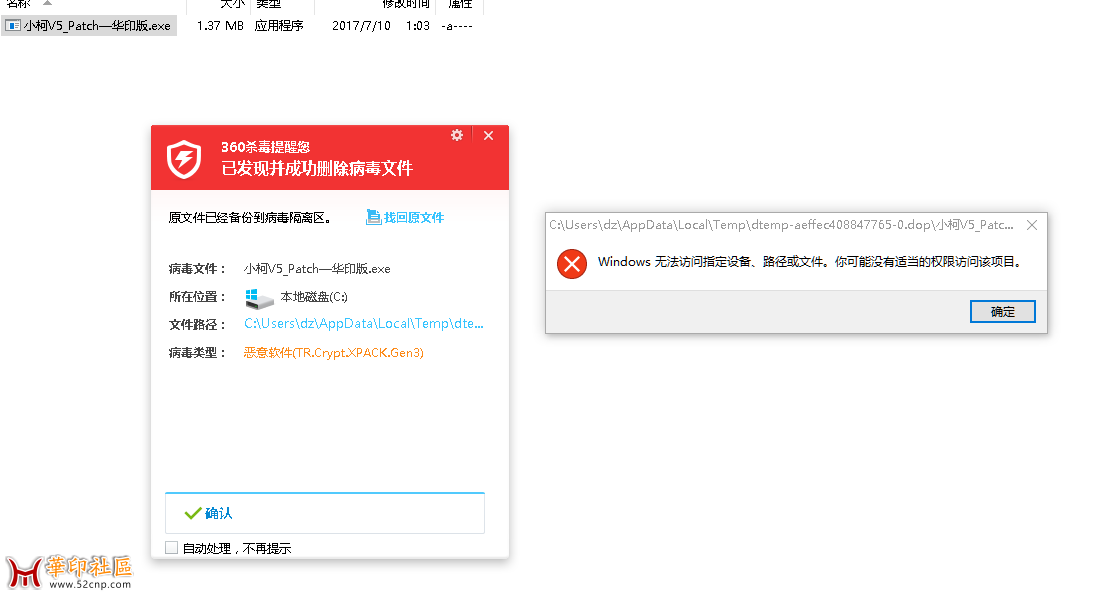Click the 360 shield logo icon
The image size is (1099, 597).
click(x=184, y=159)
